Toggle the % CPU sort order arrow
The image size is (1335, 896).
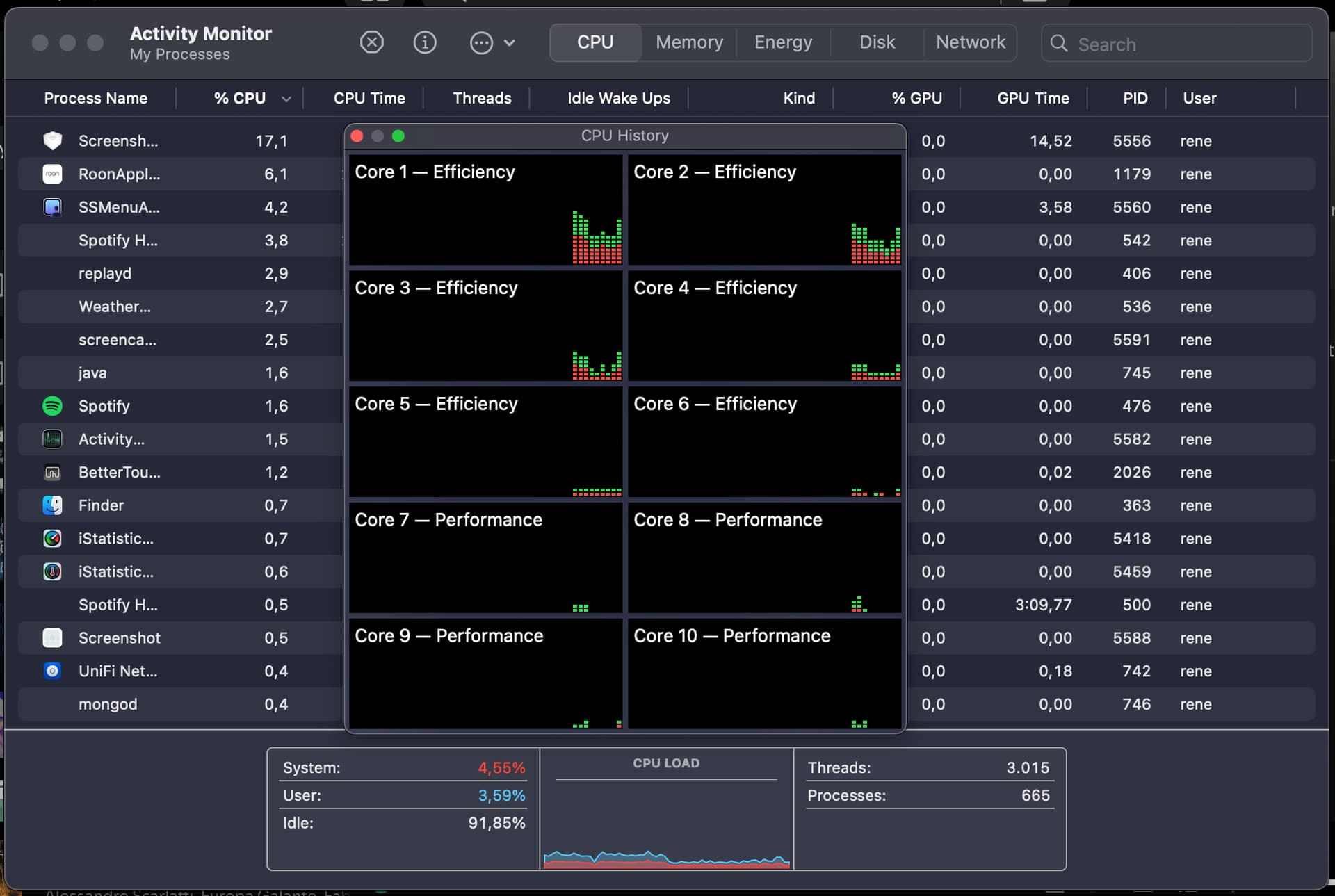pyautogui.click(x=286, y=99)
